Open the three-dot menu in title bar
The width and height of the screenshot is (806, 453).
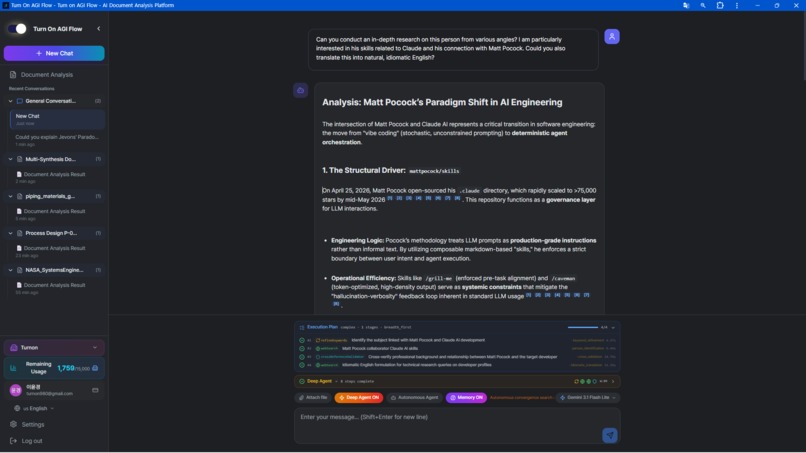click(737, 5)
